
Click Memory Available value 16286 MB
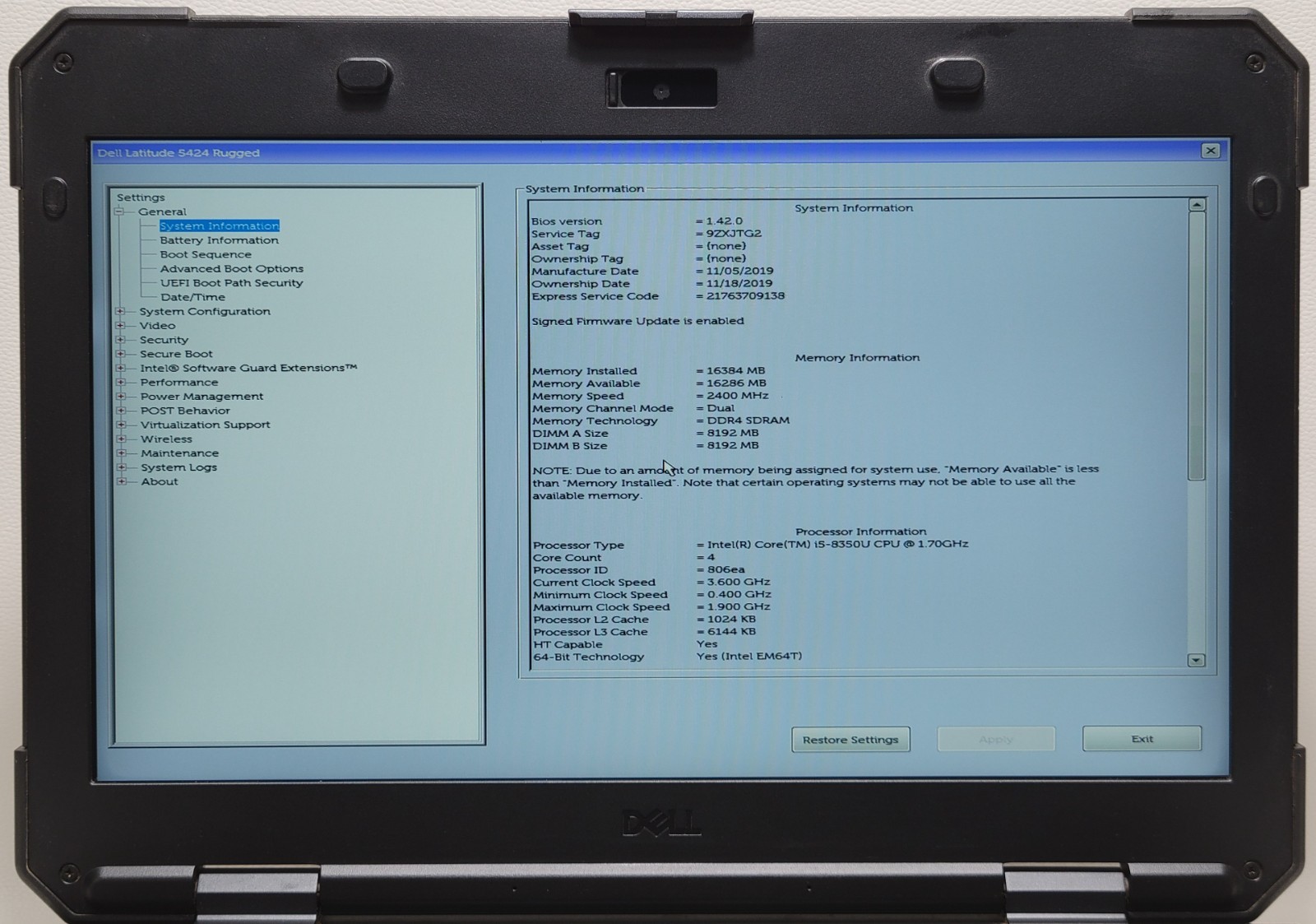coord(736,383)
